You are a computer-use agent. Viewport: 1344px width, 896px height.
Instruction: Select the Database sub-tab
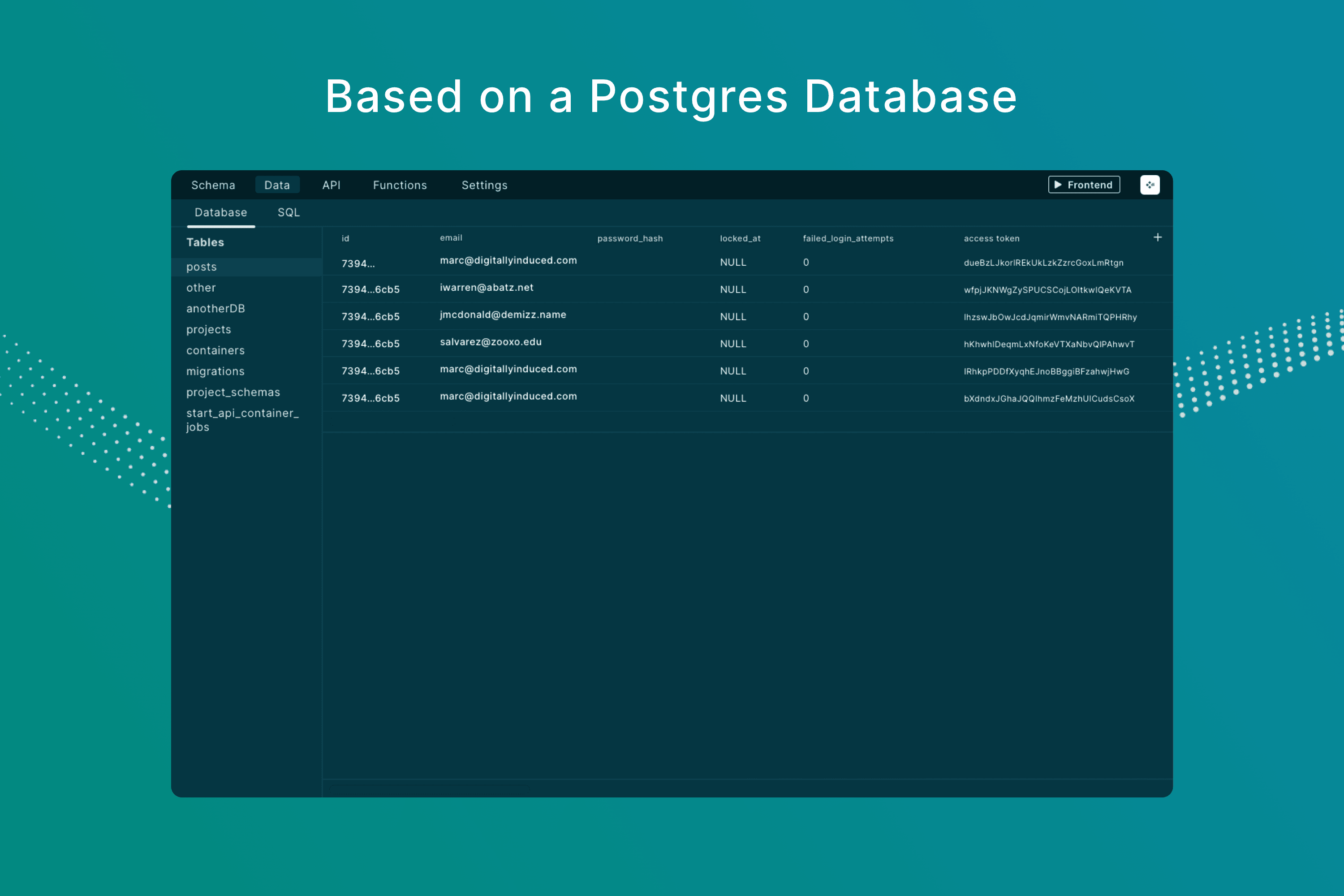[220, 212]
